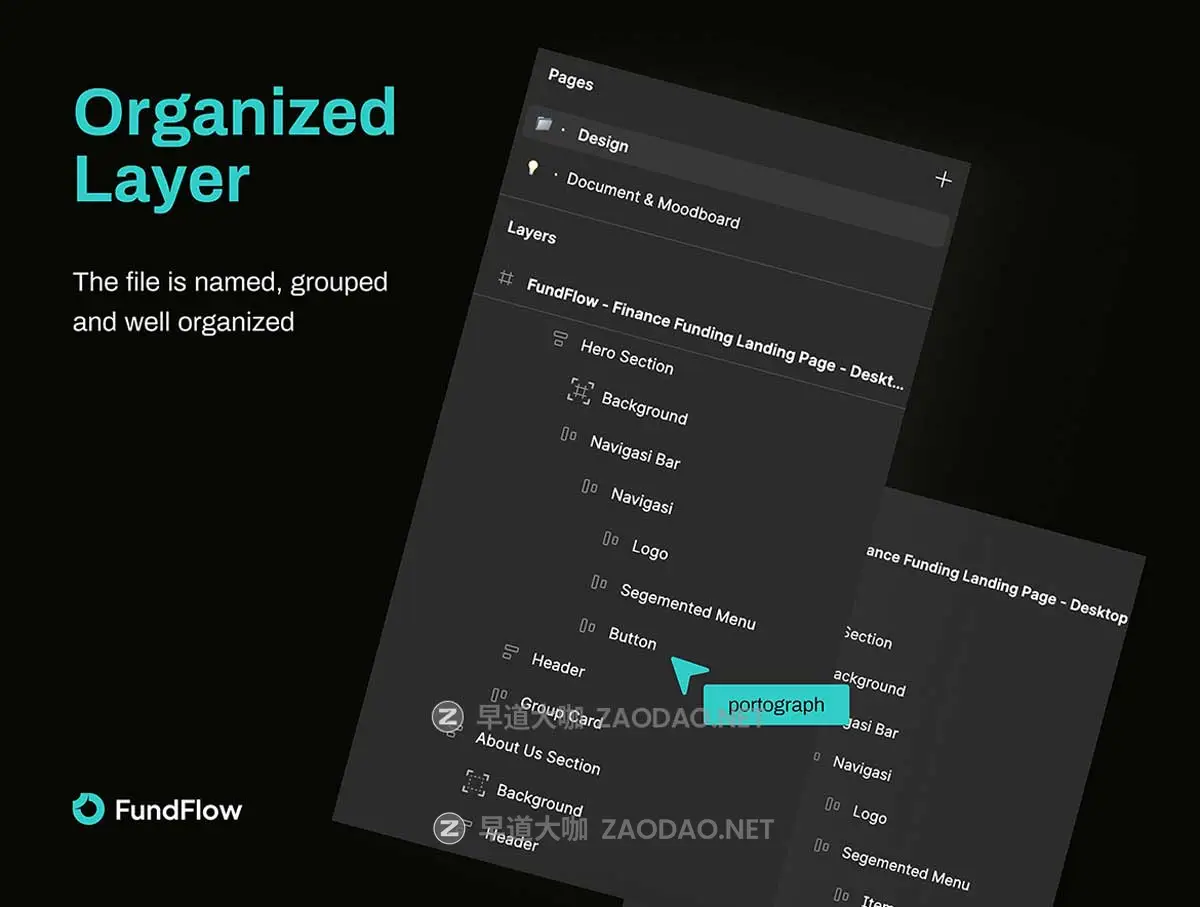This screenshot has width=1200, height=907.
Task: Switch to the Layers panel header
Action: 531,236
